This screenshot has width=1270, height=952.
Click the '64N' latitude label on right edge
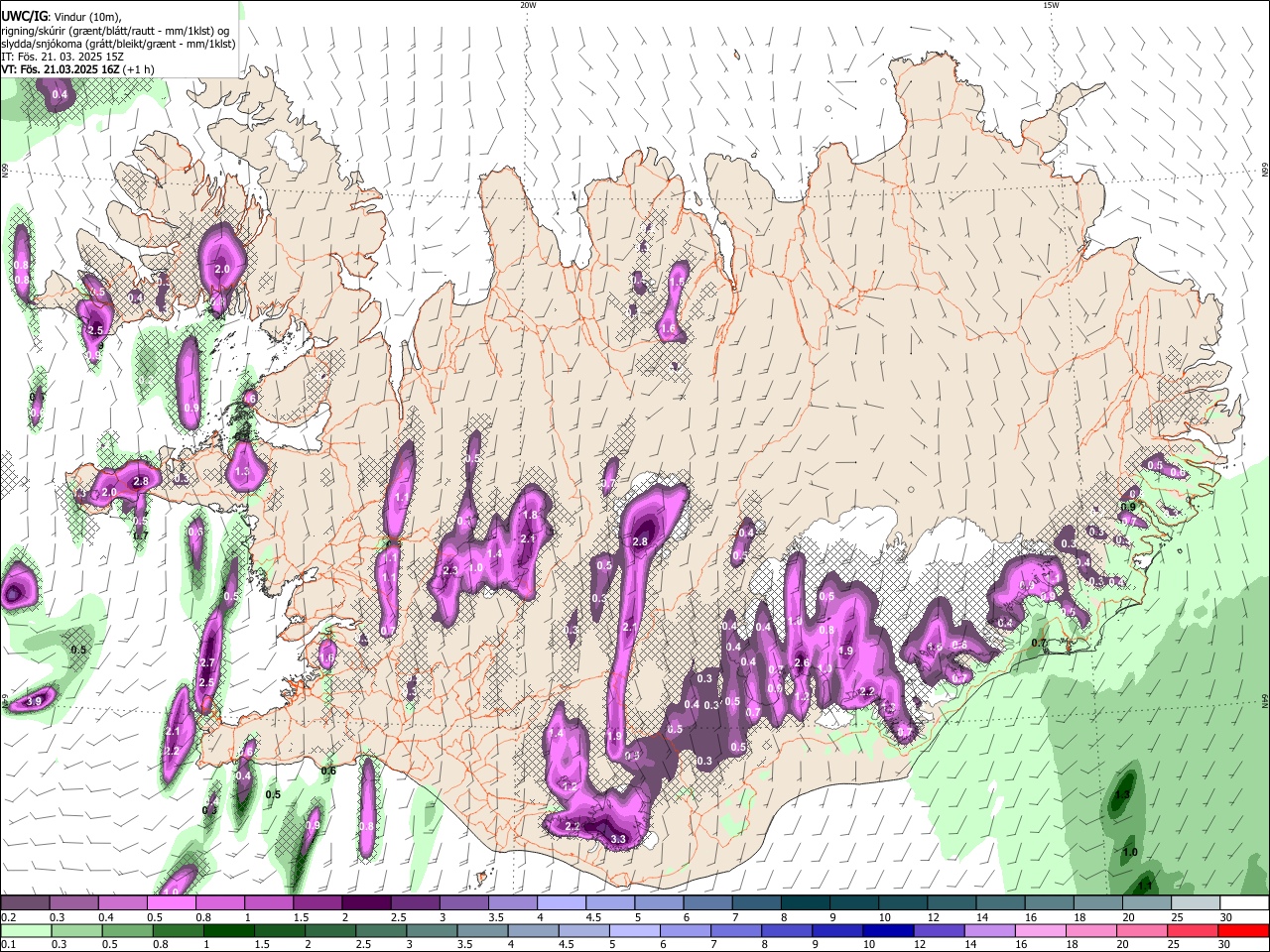click(x=1265, y=700)
